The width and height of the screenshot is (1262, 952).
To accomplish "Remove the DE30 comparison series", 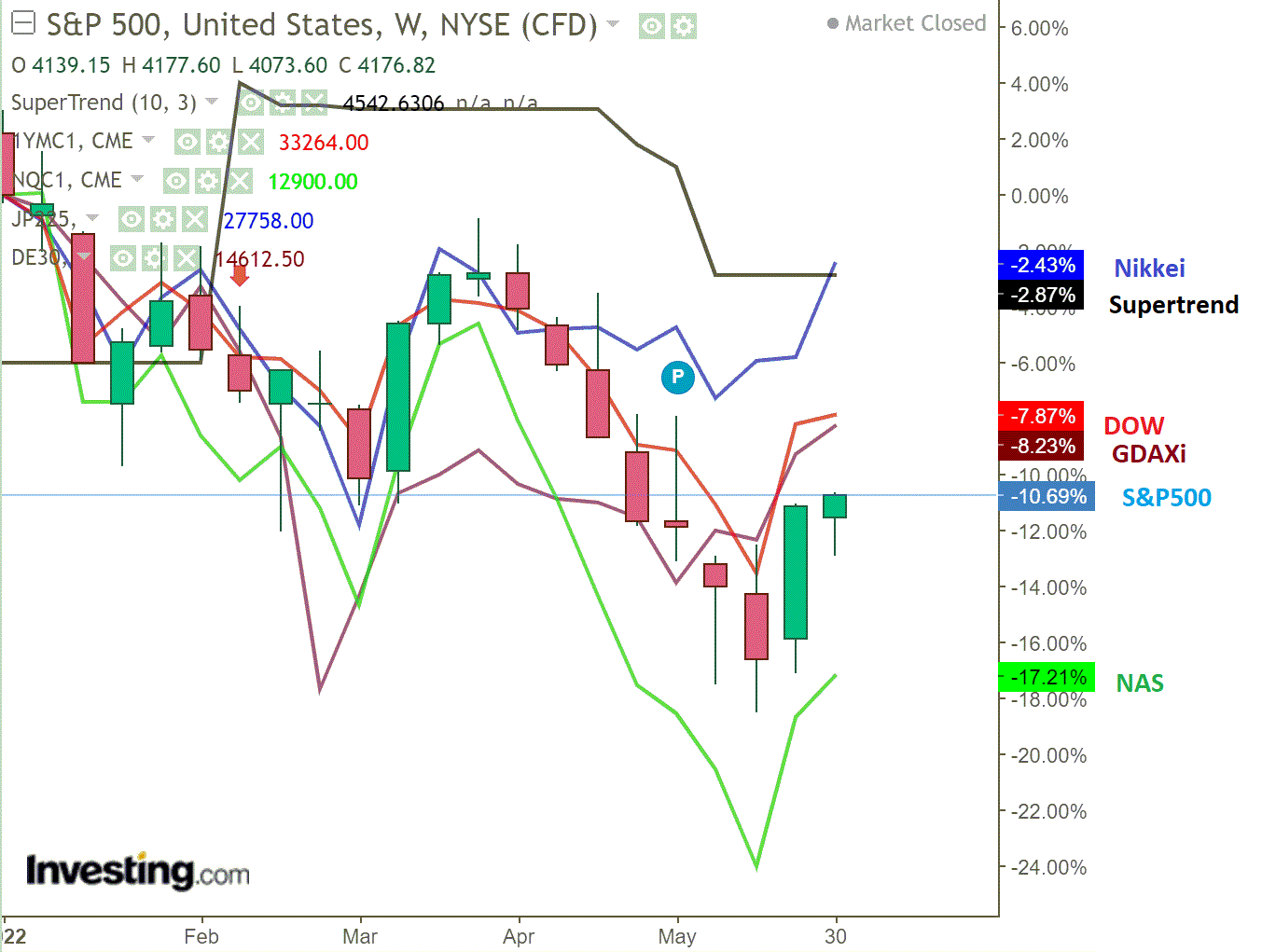I will [187, 258].
